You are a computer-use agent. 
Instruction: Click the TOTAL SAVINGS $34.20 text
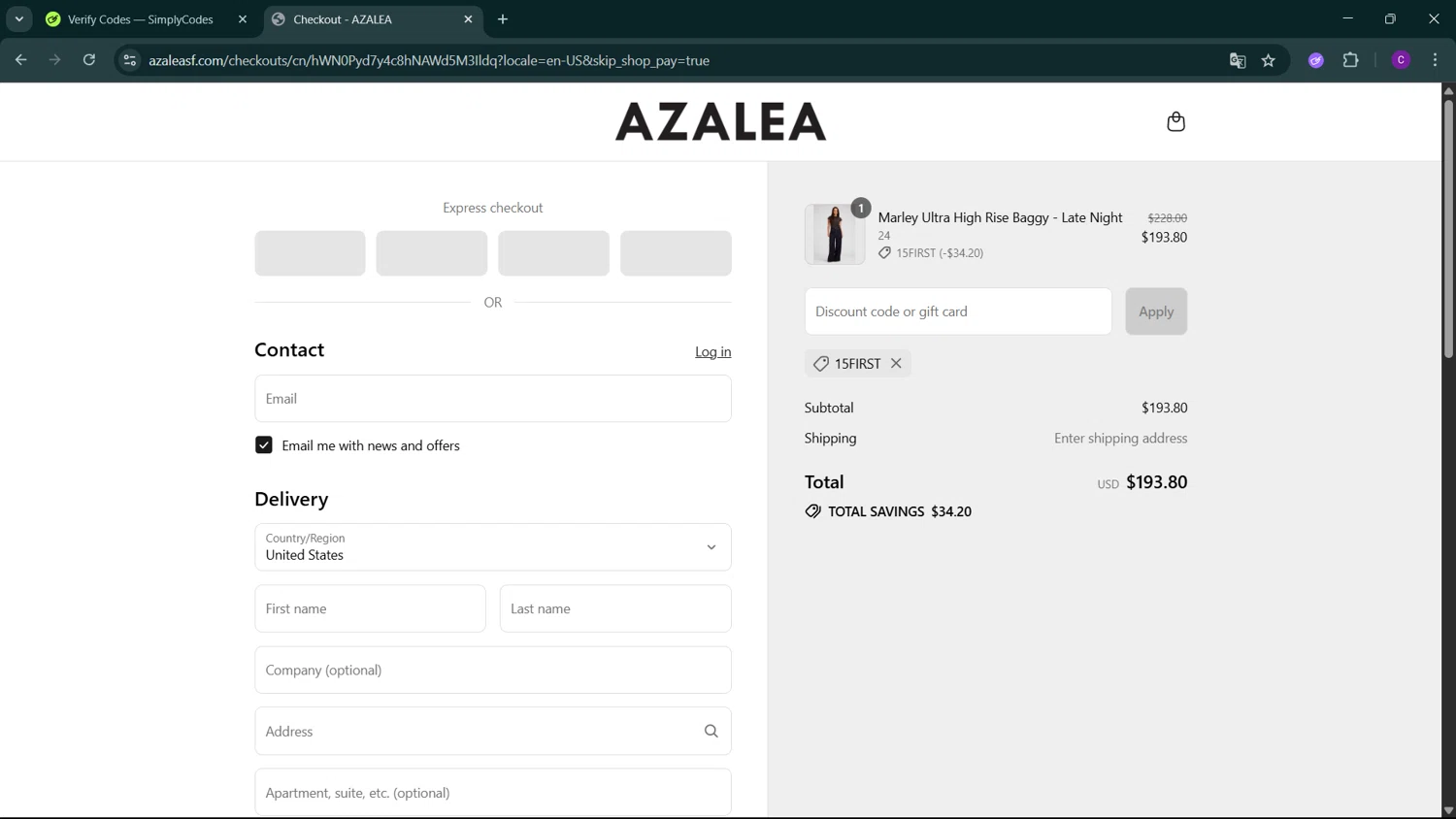click(x=900, y=511)
